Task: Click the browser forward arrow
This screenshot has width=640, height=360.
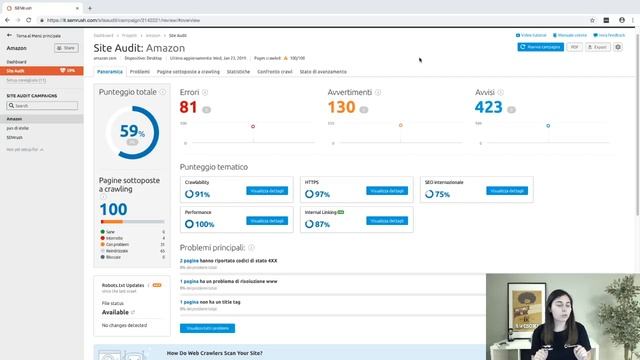Action: (18, 20)
